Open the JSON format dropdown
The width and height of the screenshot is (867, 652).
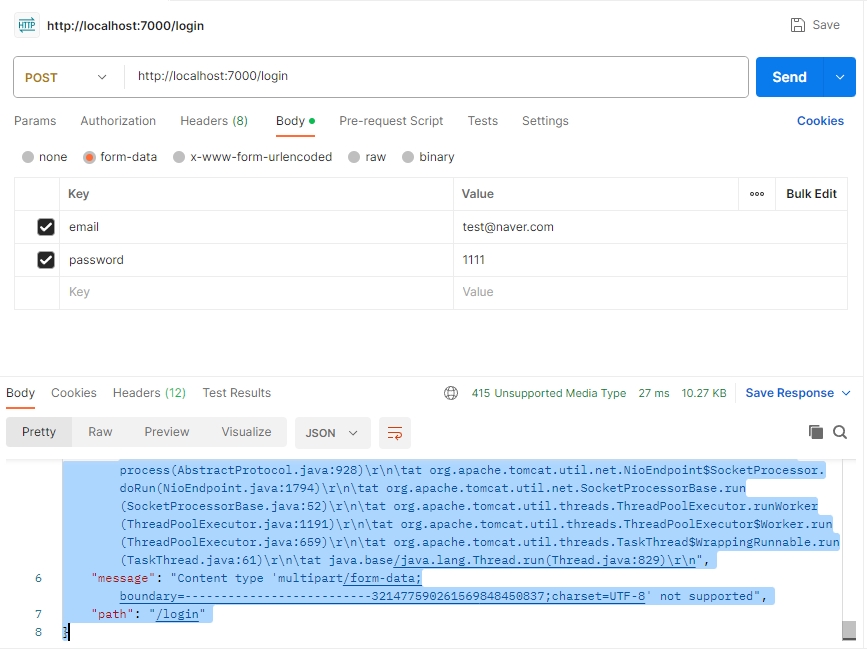(332, 433)
